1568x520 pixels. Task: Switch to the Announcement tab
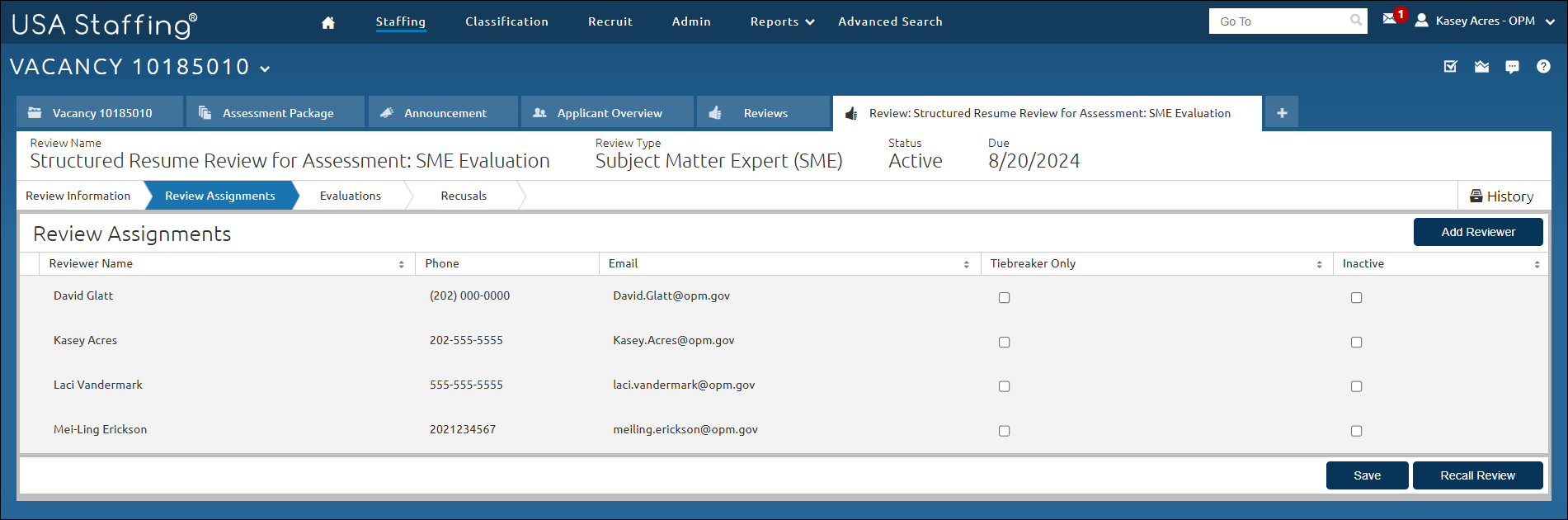(x=444, y=112)
